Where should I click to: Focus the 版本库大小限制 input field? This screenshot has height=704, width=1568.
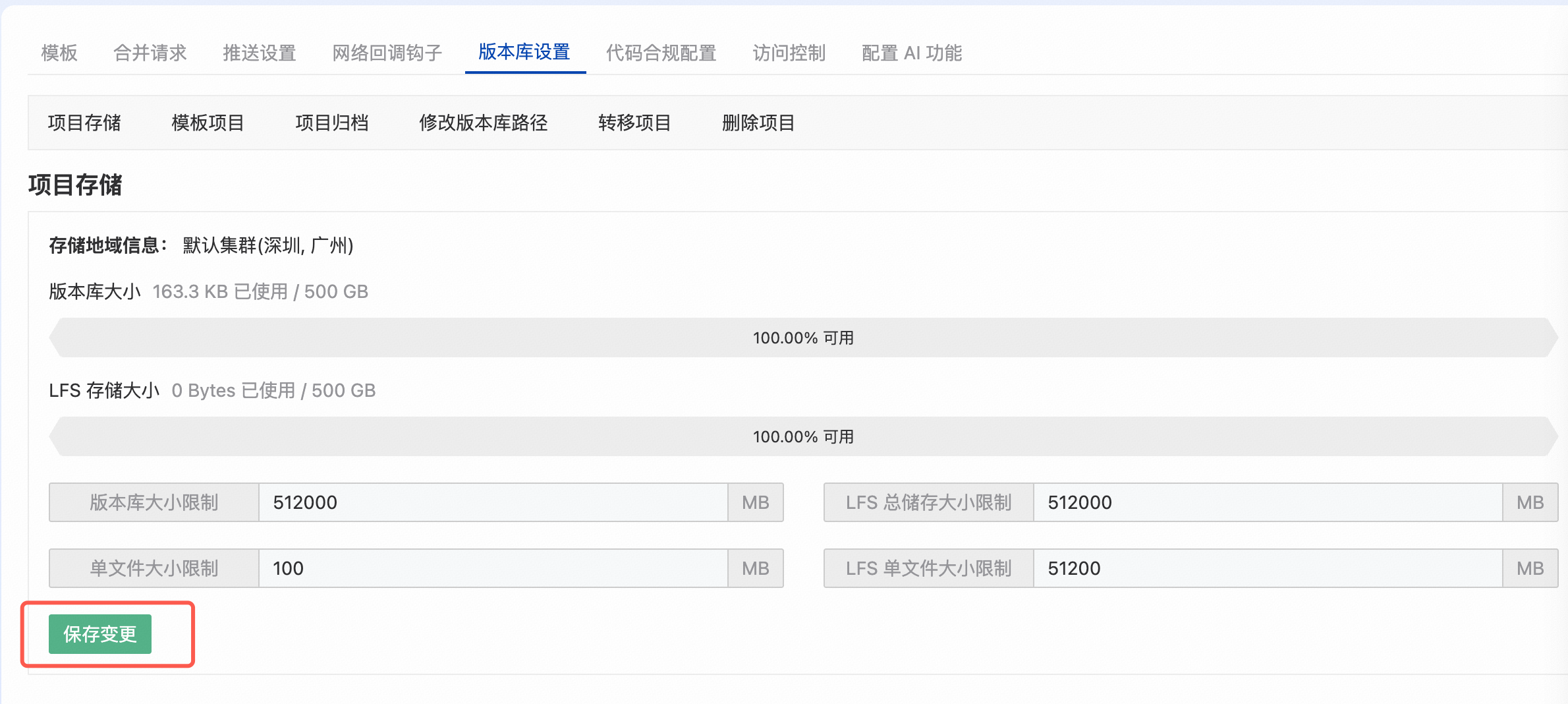tap(493, 502)
